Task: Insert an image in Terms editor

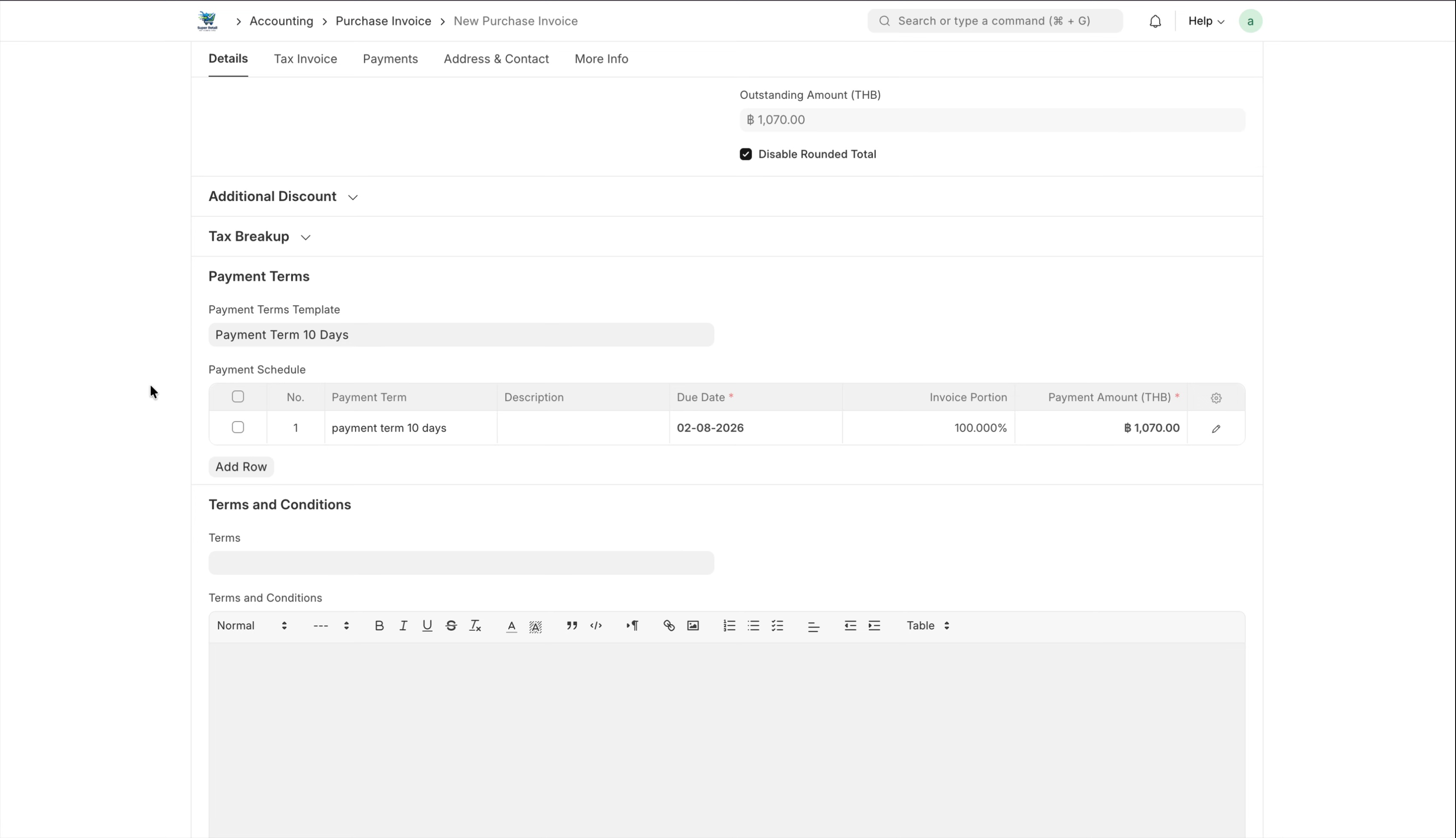Action: [x=693, y=626]
